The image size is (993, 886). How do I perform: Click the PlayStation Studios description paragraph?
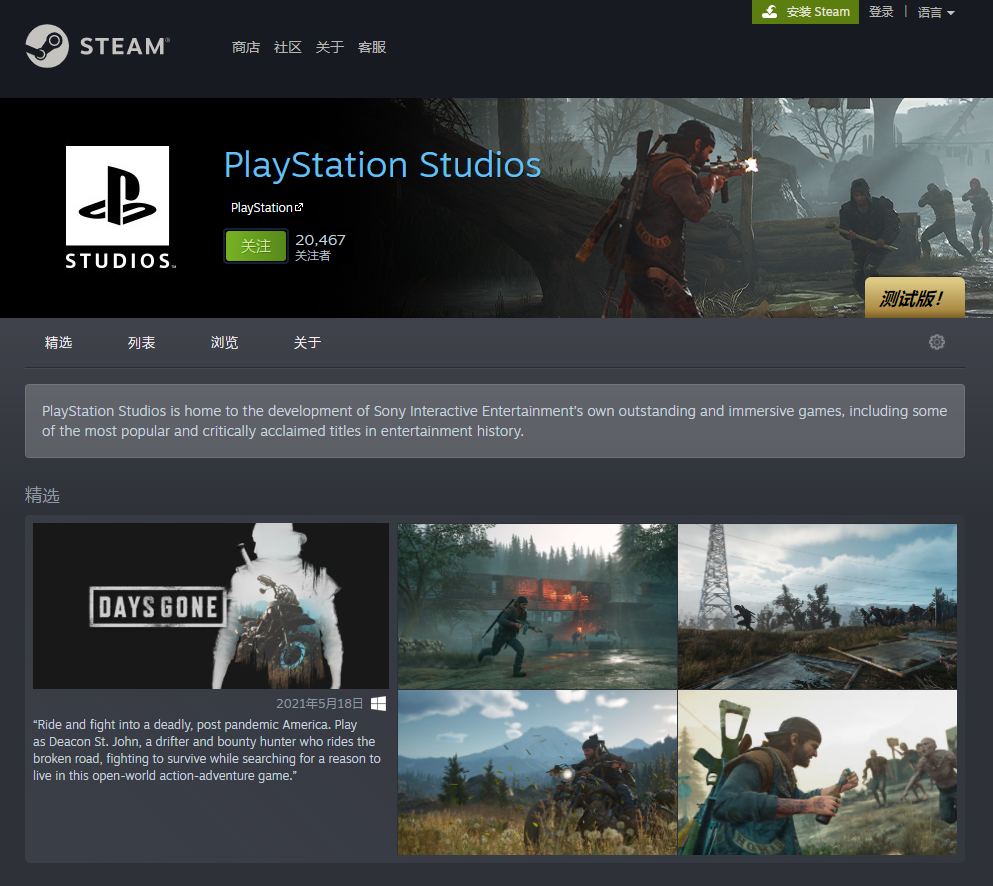click(495, 421)
